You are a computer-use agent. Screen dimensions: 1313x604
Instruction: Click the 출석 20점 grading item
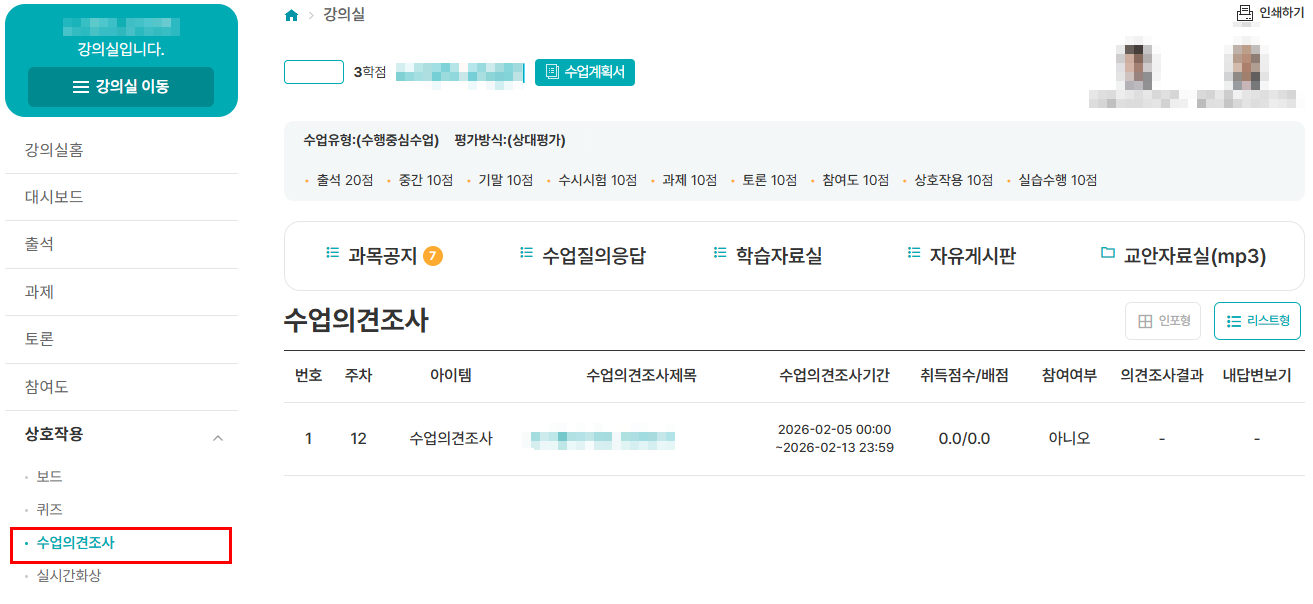344,180
